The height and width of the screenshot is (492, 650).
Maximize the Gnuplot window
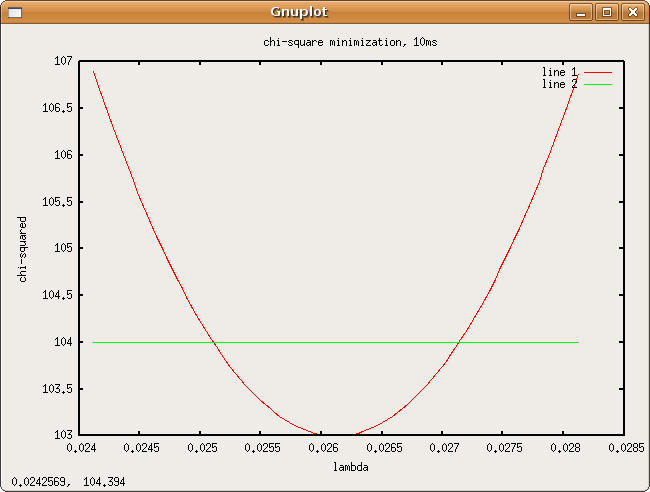606,12
